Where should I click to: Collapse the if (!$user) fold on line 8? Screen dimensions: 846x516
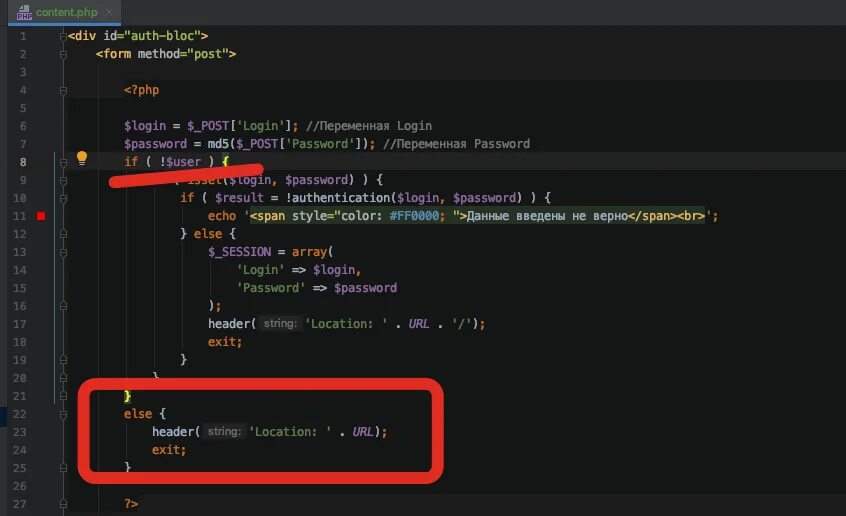(x=63, y=162)
